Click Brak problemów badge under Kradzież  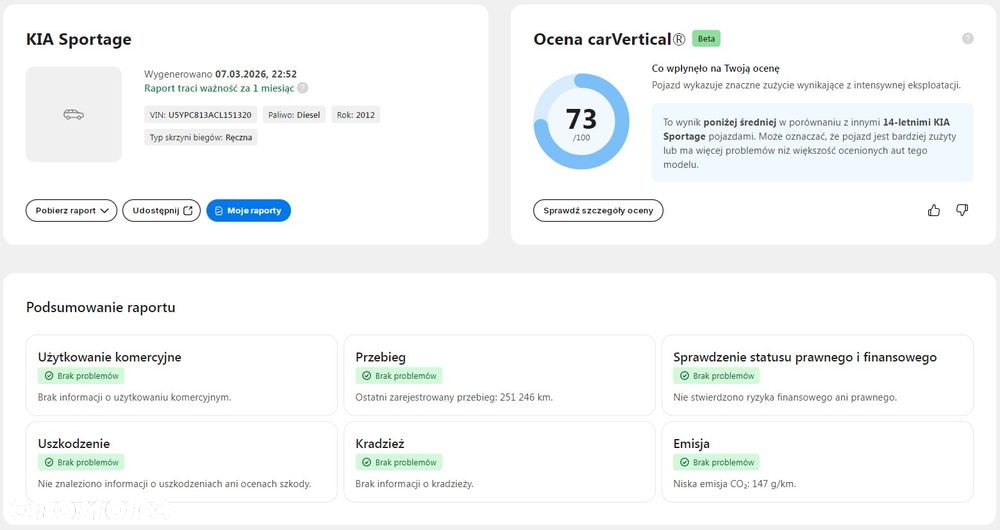399,462
